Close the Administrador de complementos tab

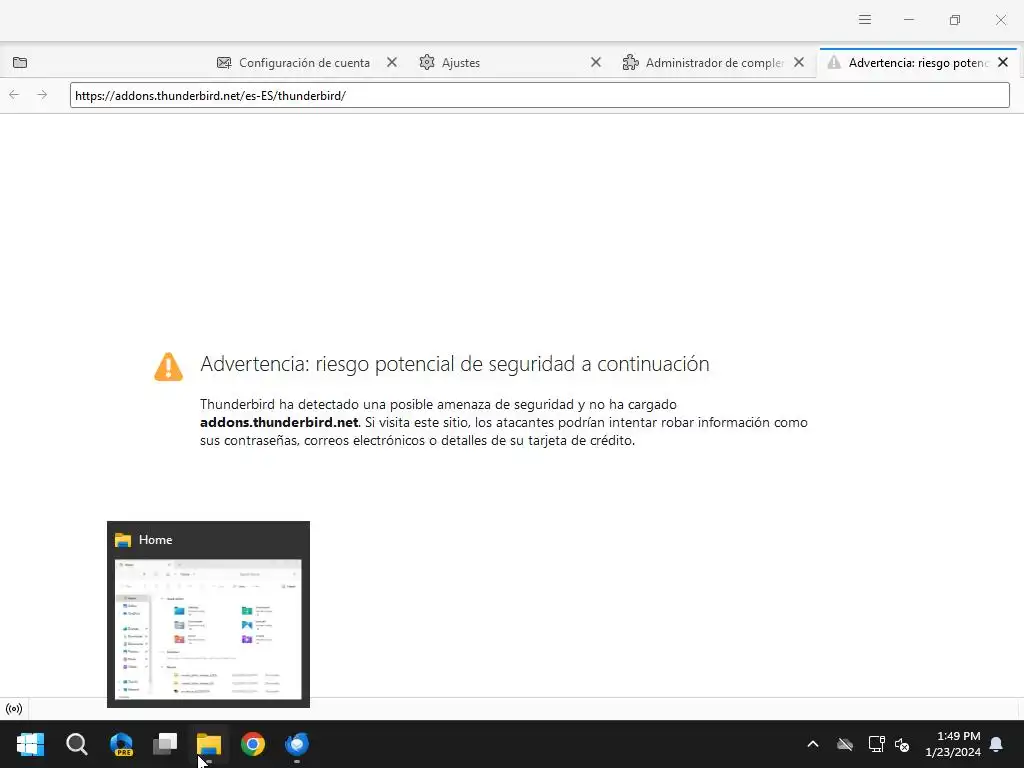tap(799, 62)
